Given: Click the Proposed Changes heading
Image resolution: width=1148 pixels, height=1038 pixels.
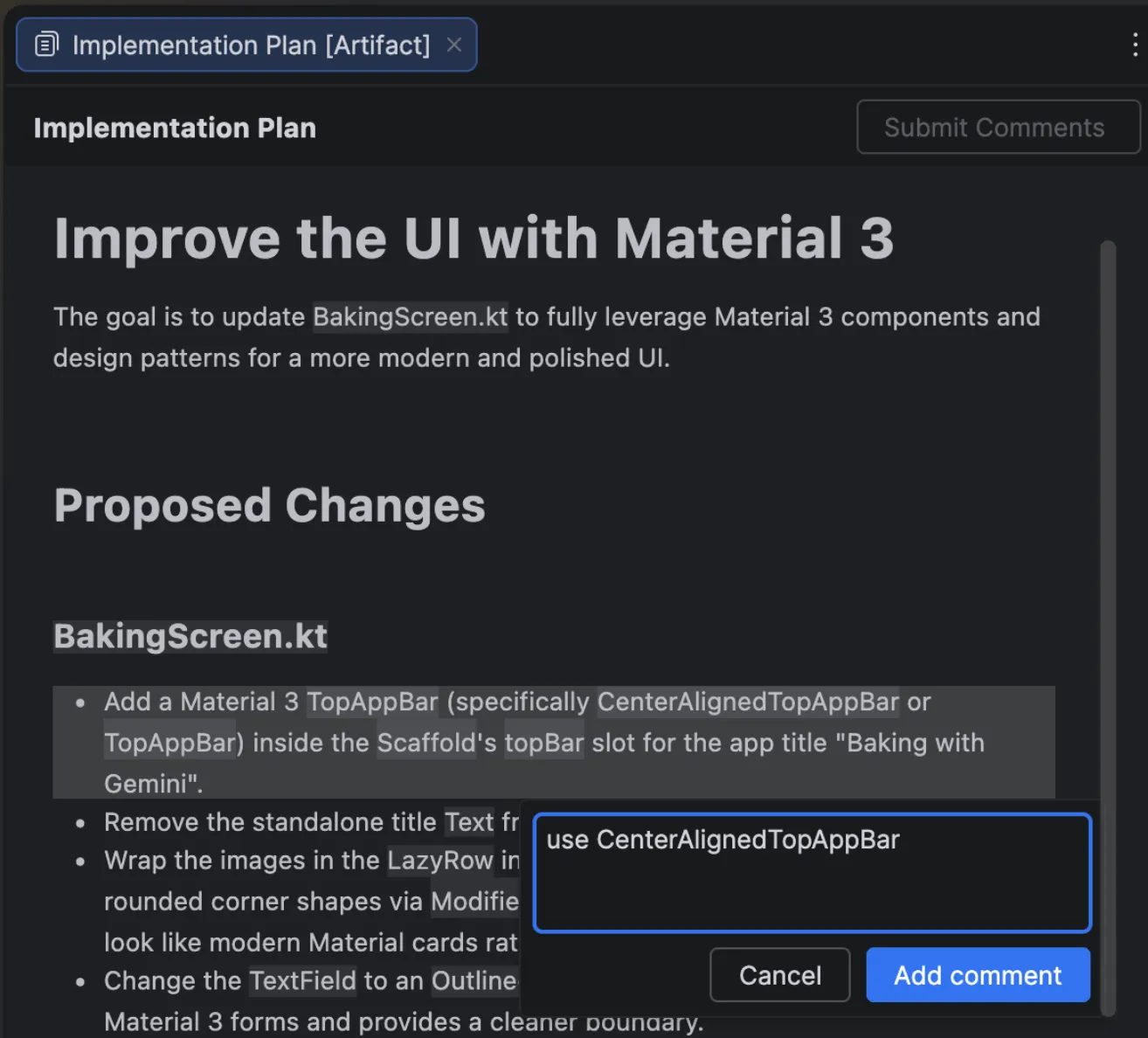Looking at the screenshot, I should (x=268, y=505).
